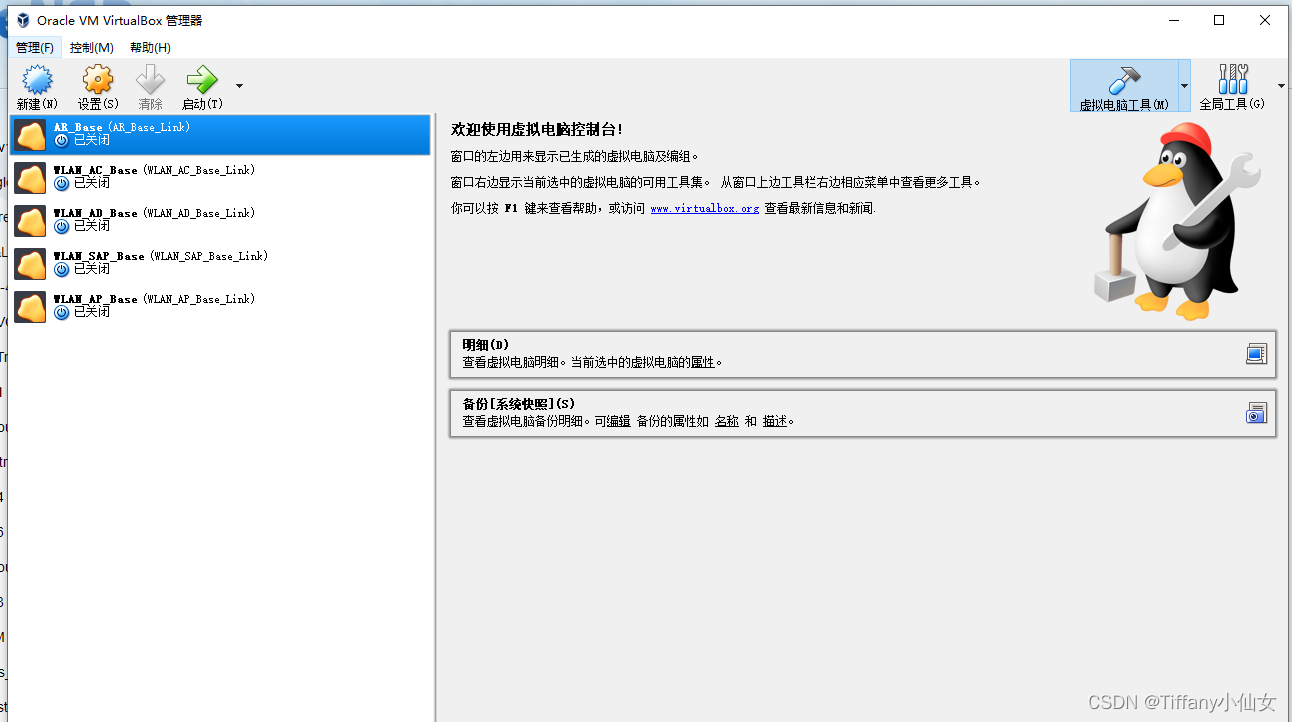Expand the 全局工具 dropdown arrow
The width and height of the screenshot is (1292, 722).
pyautogui.click(x=1280, y=86)
